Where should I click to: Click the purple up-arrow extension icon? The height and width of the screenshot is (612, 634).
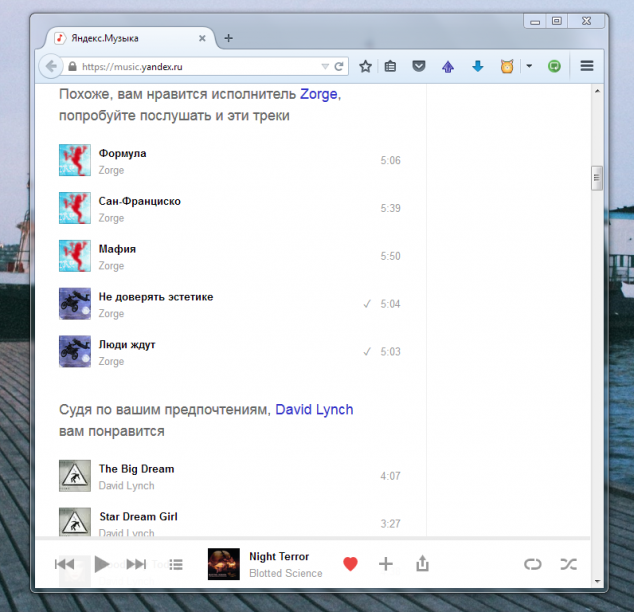(448, 66)
